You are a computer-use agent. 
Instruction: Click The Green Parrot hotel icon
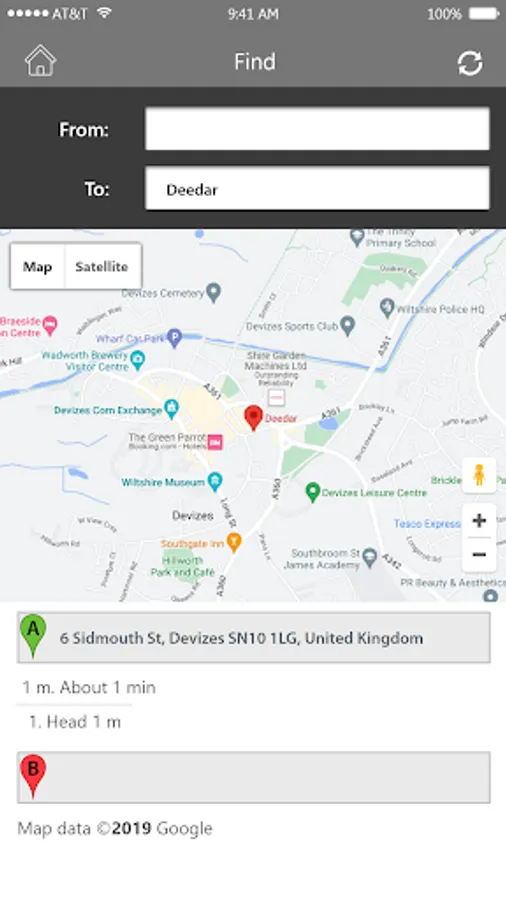click(x=215, y=442)
